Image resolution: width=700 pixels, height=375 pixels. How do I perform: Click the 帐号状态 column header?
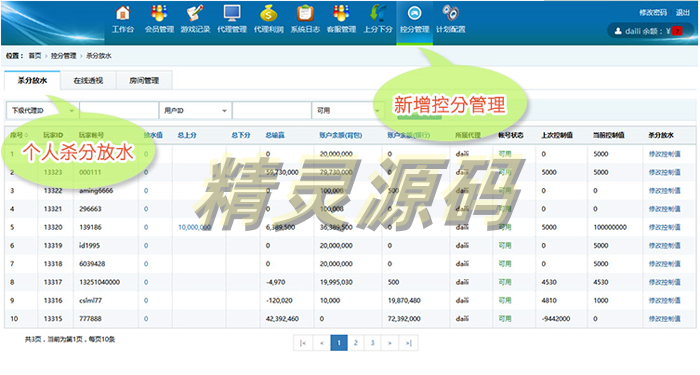(511, 135)
